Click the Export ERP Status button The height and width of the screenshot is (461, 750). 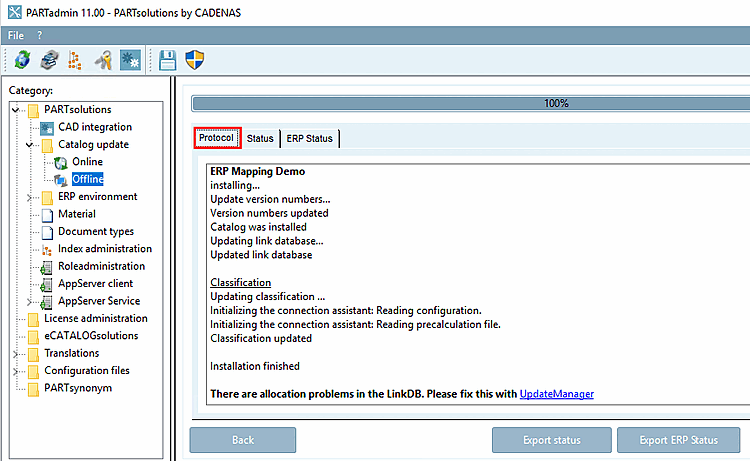(x=678, y=440)
